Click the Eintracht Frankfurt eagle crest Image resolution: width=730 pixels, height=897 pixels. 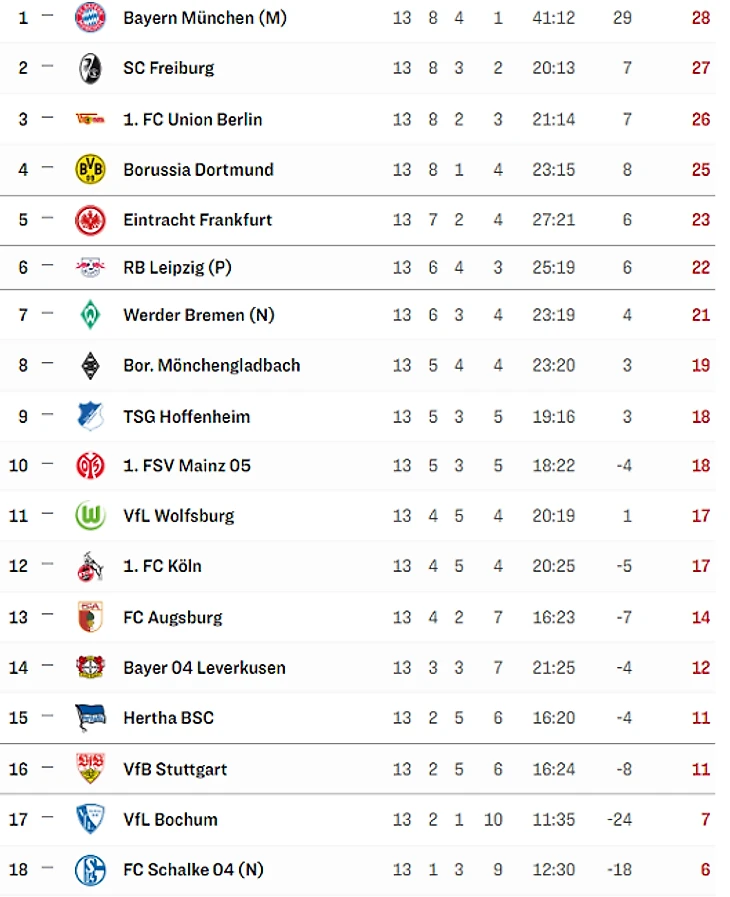click(x=90, y=220)
